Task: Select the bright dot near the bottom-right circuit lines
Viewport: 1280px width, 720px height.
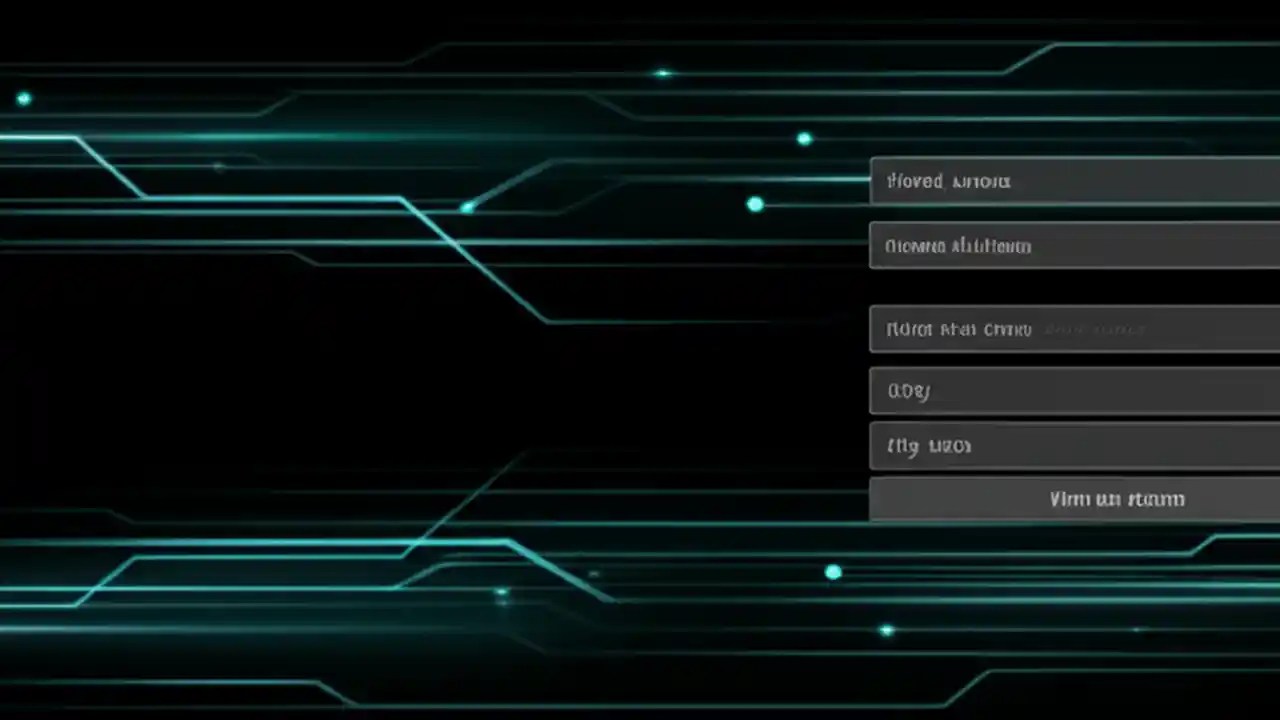Action: click(884, 632)
